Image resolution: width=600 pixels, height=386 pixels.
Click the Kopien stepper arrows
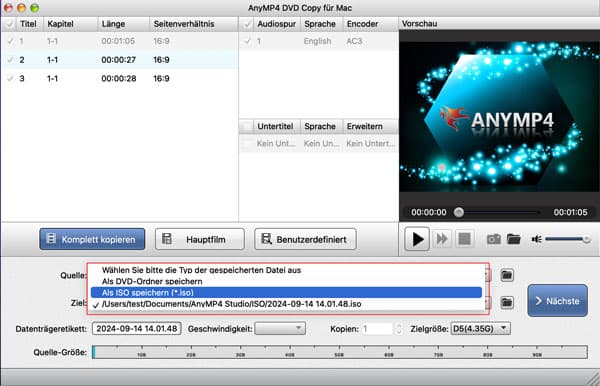pyautogui.click(x=399, y=328)
